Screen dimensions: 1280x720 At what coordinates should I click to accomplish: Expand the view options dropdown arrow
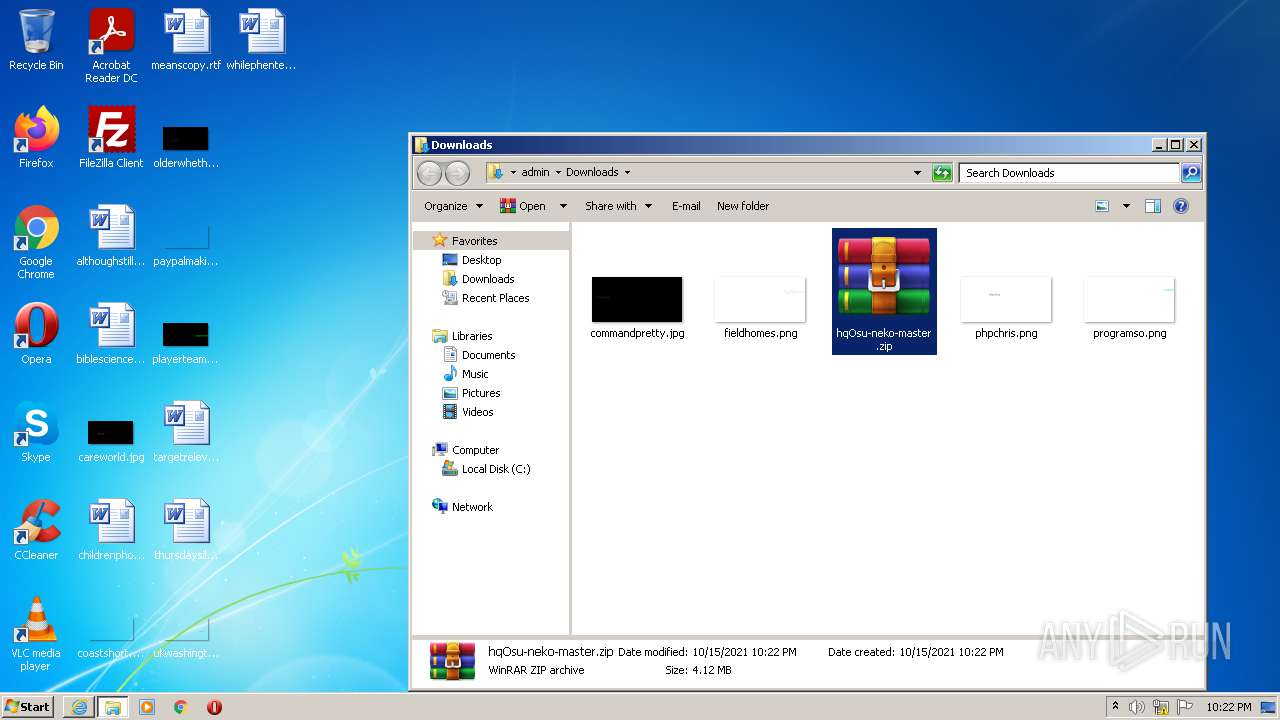[1126, 206]
